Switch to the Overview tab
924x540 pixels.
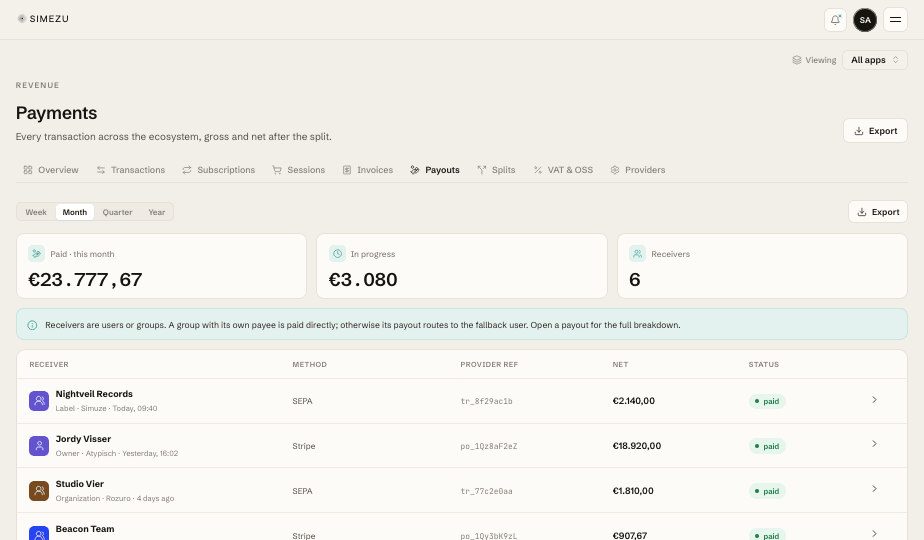(x=51, y=170)
